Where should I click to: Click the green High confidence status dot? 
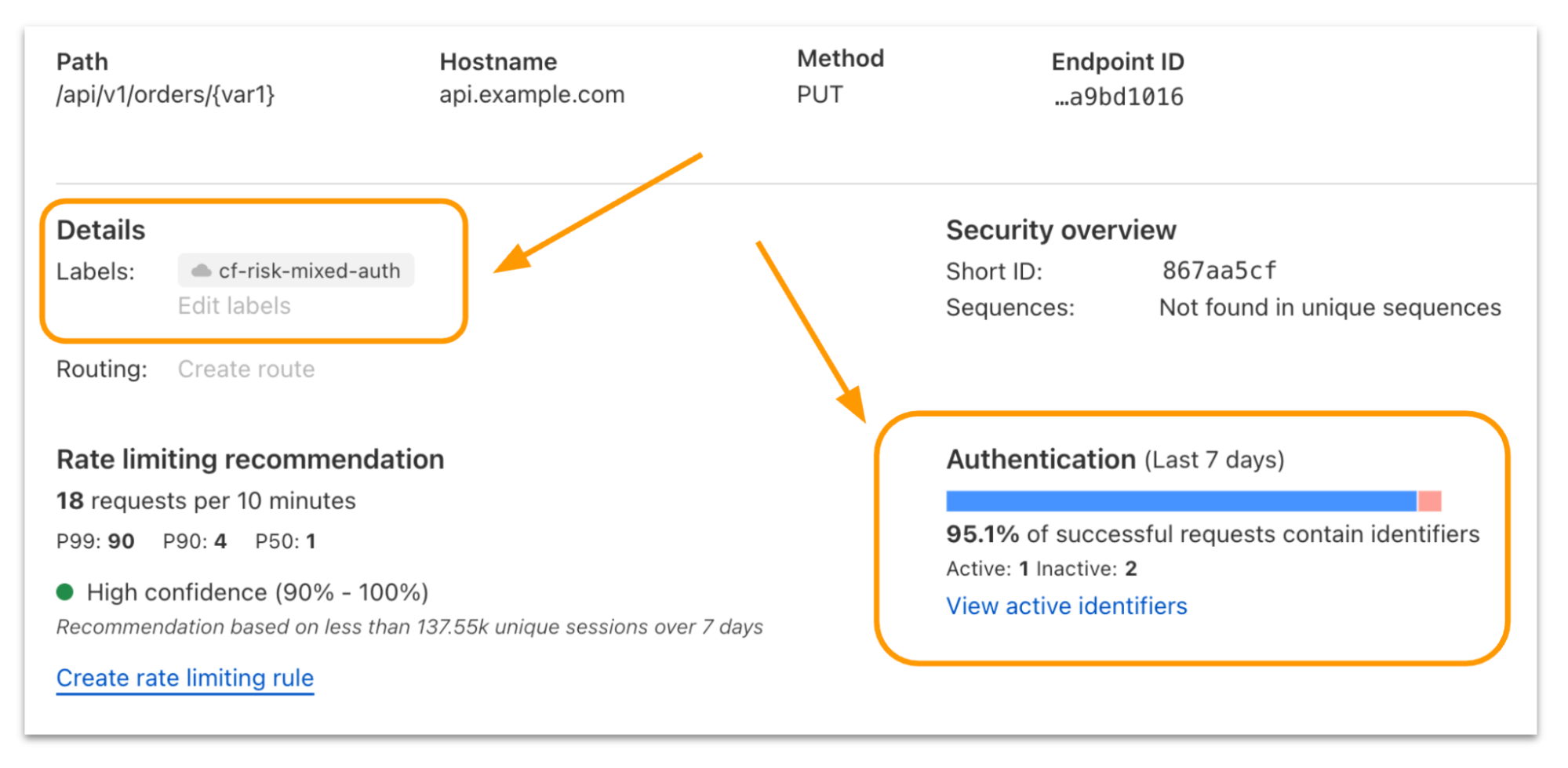point(65,592)
